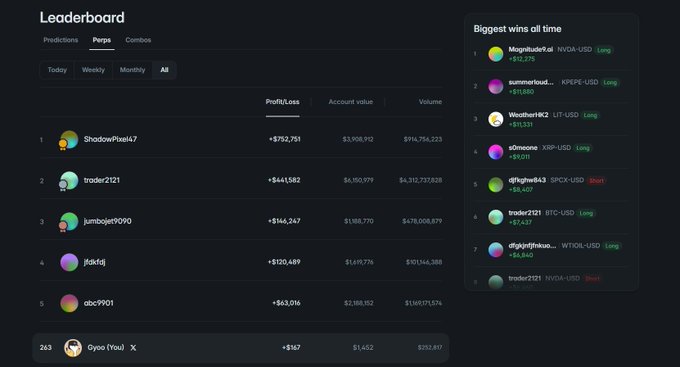Screen dimensions: 680x367
Task: Click abc9901's profit +$63,016
Action: (286, 303)
